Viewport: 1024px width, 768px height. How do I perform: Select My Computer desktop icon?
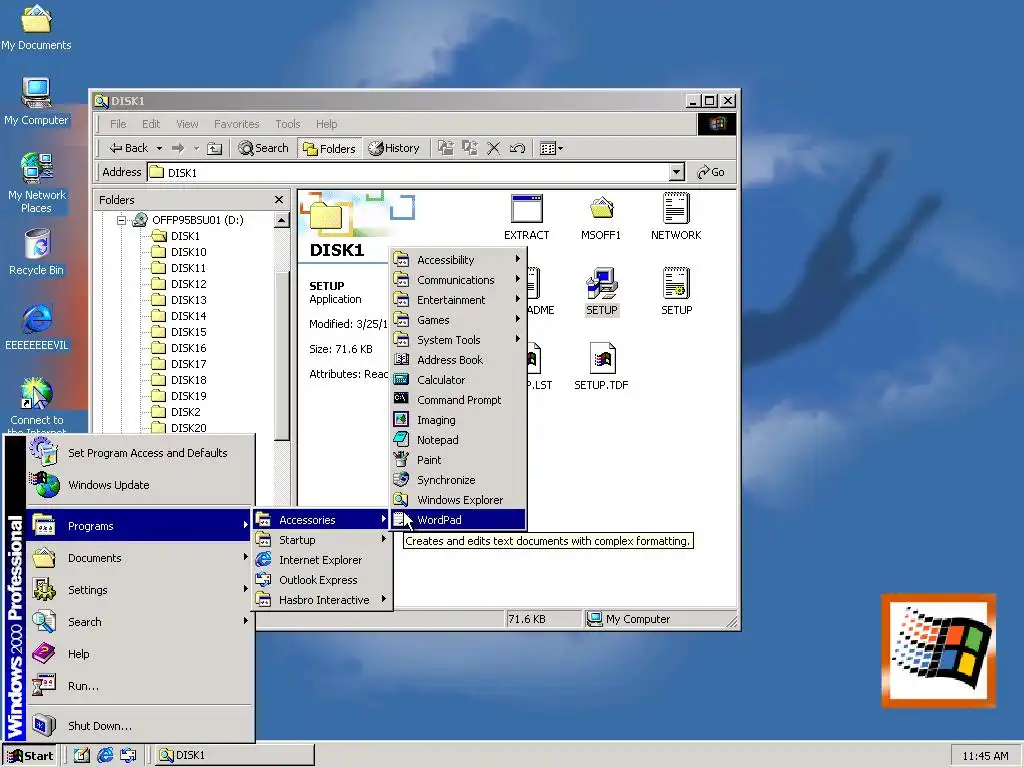[36, 101]
